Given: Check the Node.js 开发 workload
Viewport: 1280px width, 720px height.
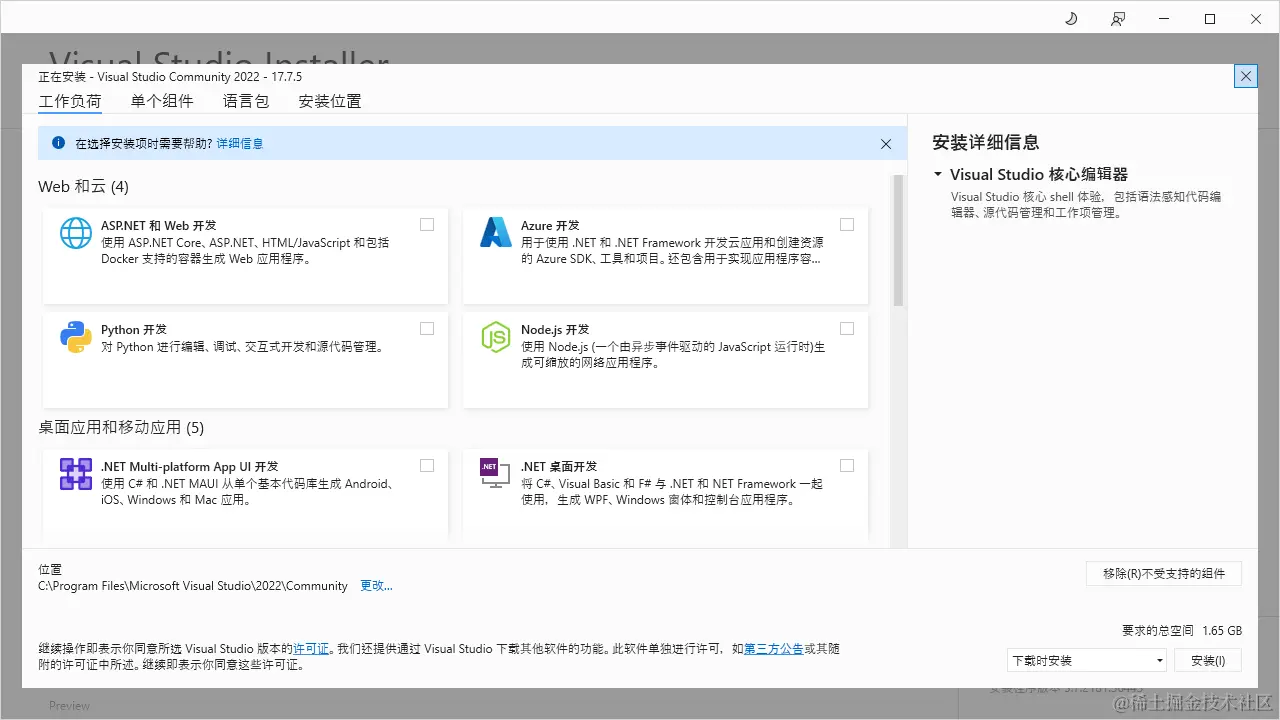Looking at the screenshot, I should (x=847, y=329).
